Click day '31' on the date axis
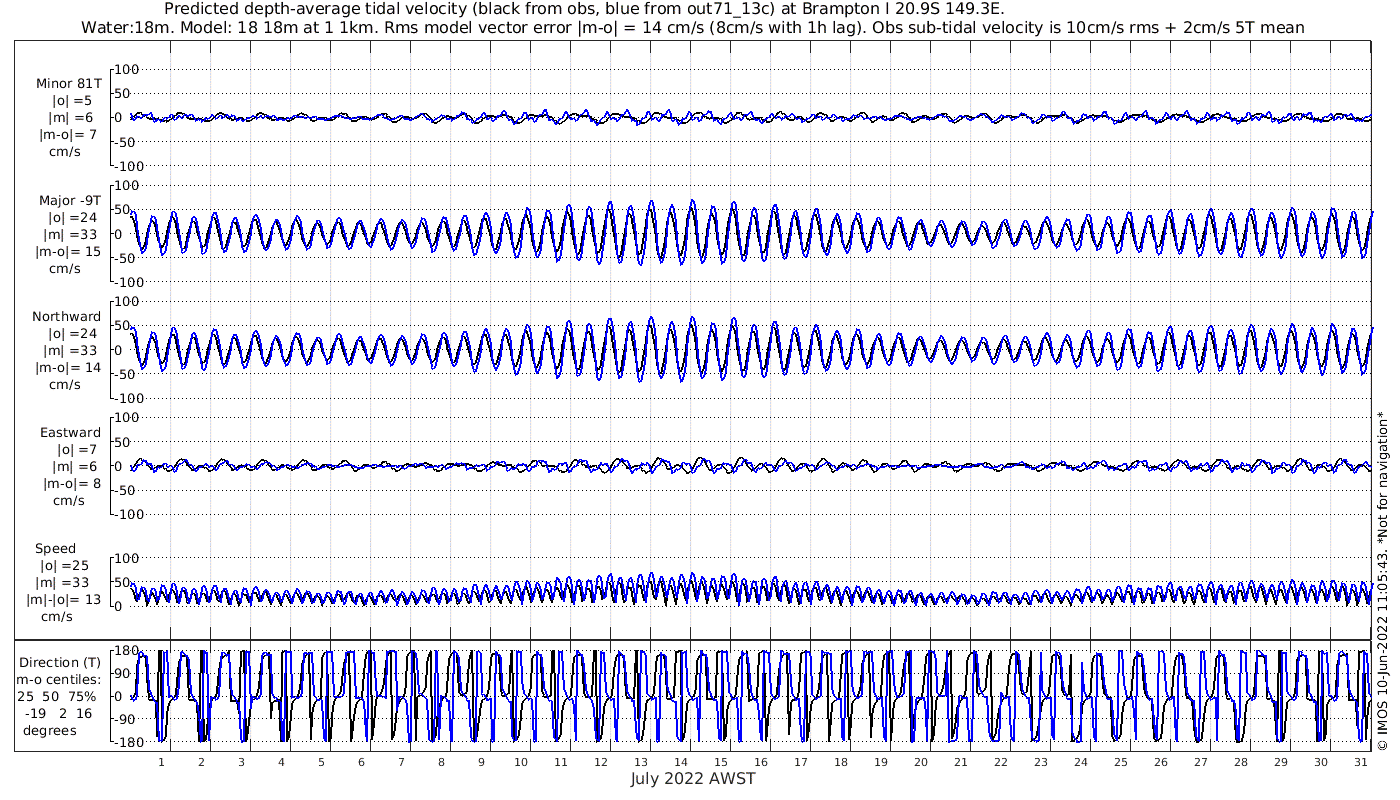 pyautogui.click(x=1359, y=762)
